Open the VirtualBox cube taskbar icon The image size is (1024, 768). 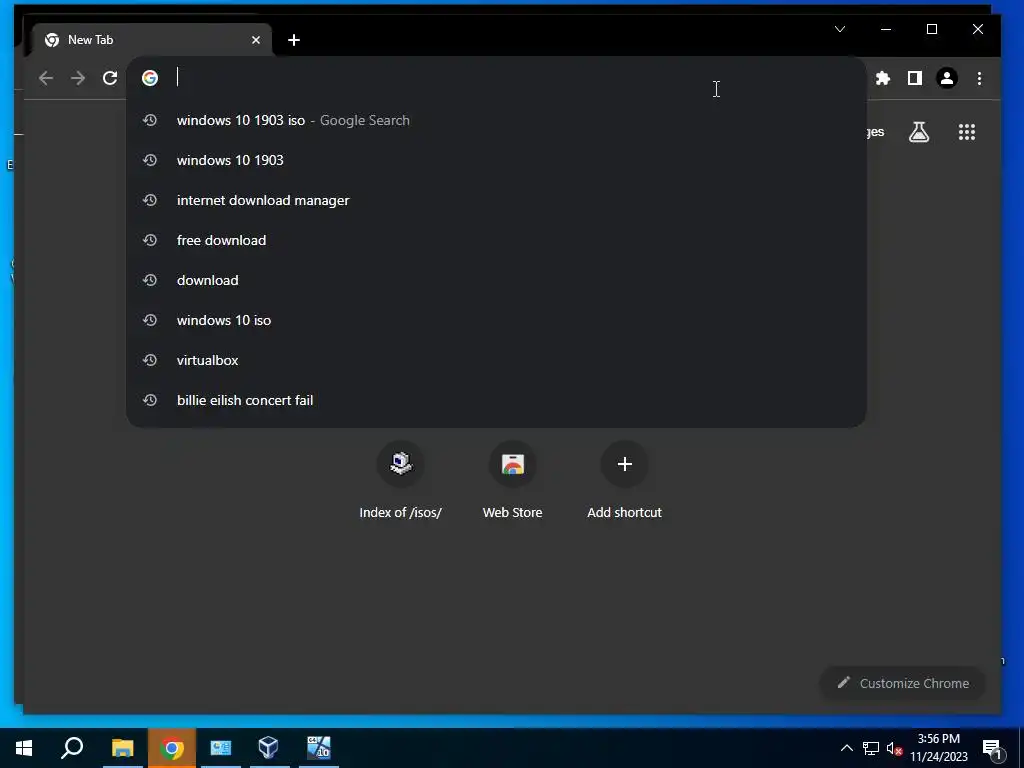tap(268, 748)
